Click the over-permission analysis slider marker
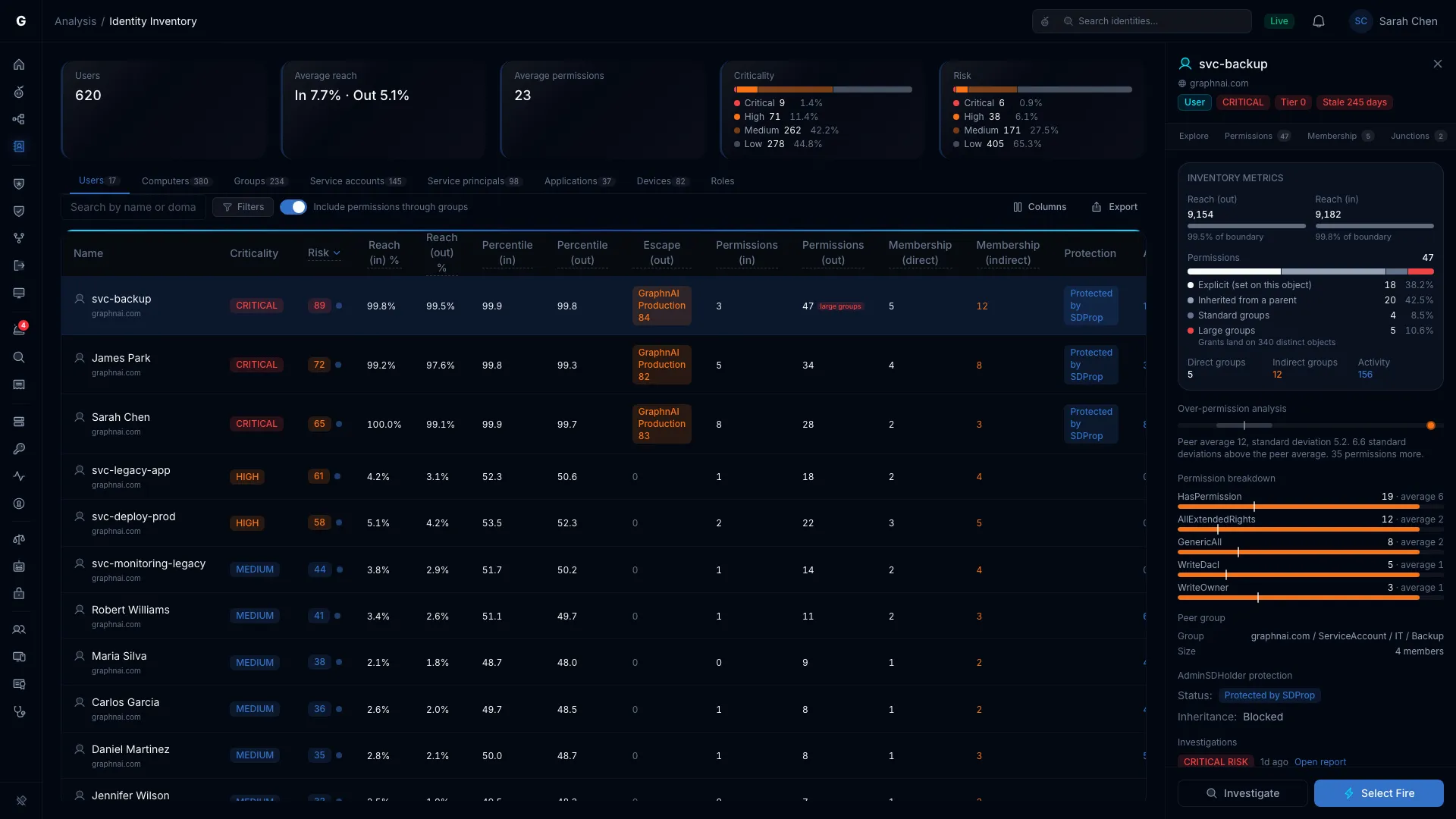The width and height of the screenshot is (1456, 819). tap(1431, 425)
